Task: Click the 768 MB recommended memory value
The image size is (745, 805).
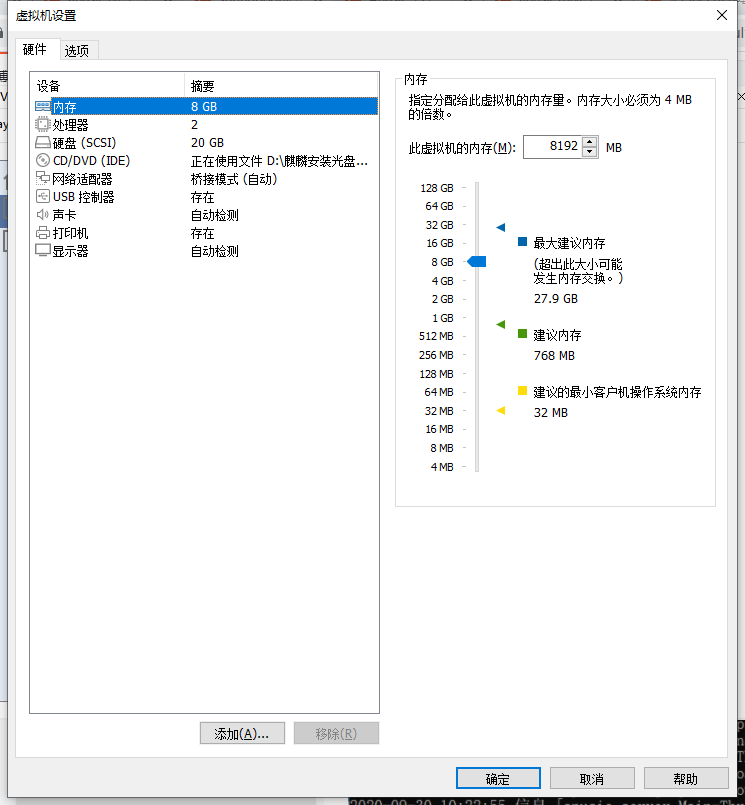Action: (554, 355)
